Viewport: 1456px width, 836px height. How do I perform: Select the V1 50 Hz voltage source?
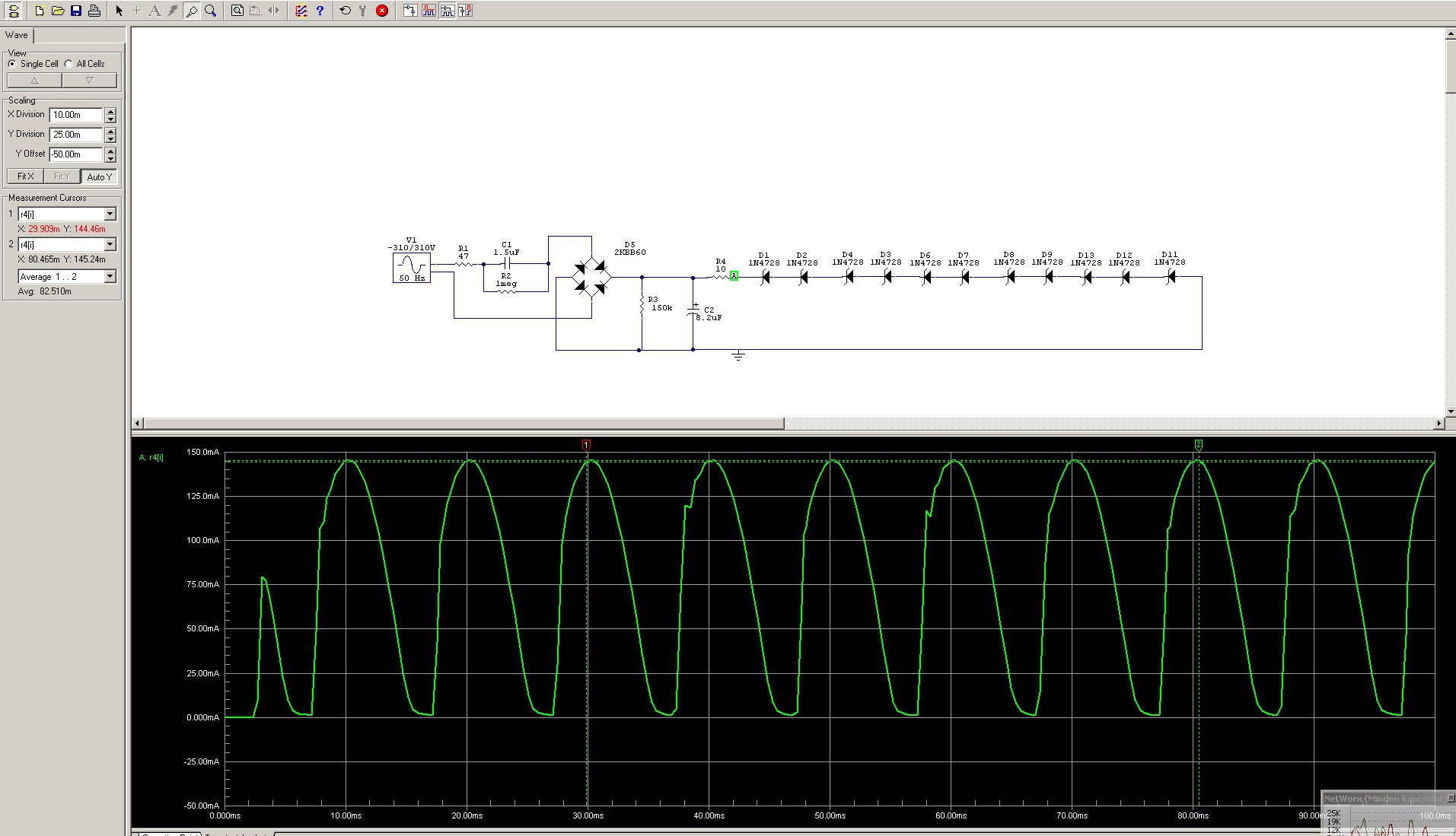click(412, 268)
